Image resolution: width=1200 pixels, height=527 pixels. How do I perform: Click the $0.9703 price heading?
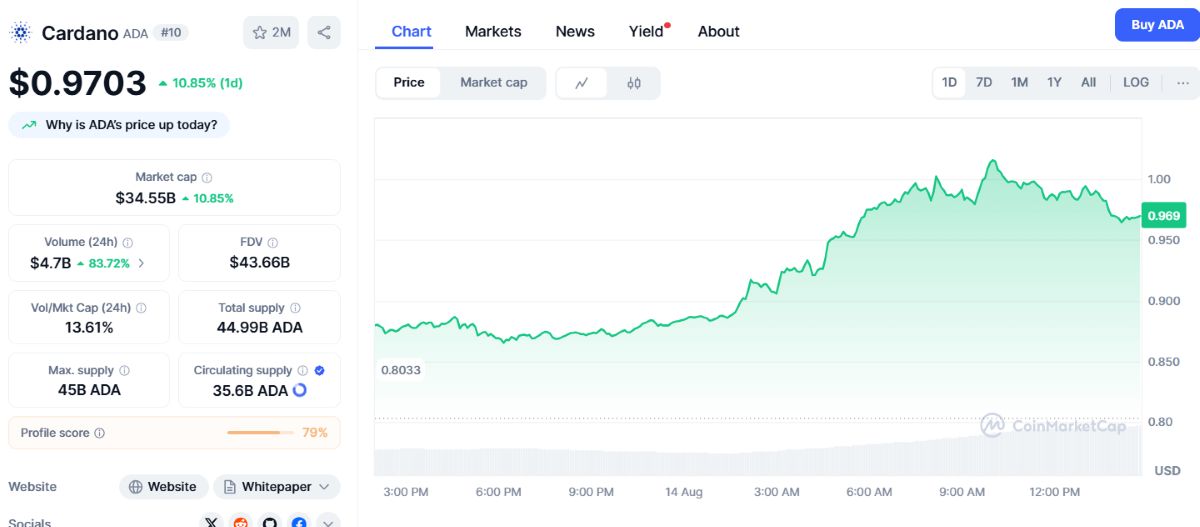[x=78, y=83]
